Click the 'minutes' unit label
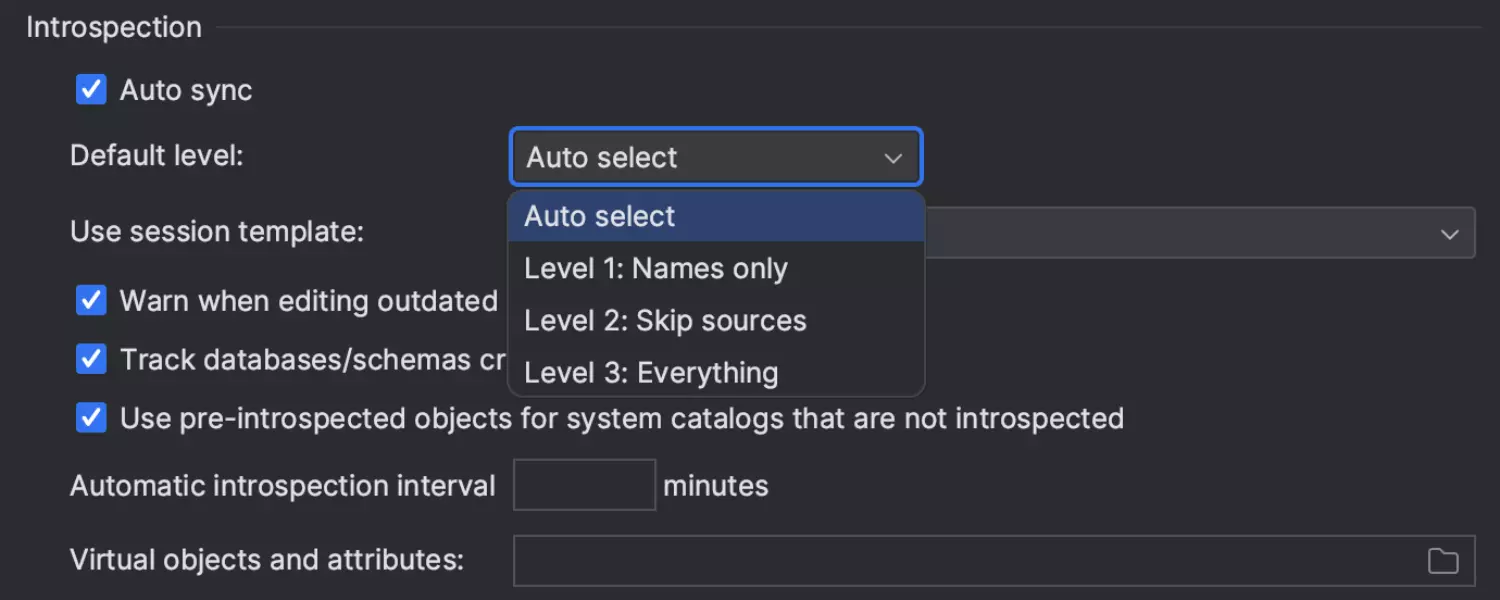 (x=716, y=486)
